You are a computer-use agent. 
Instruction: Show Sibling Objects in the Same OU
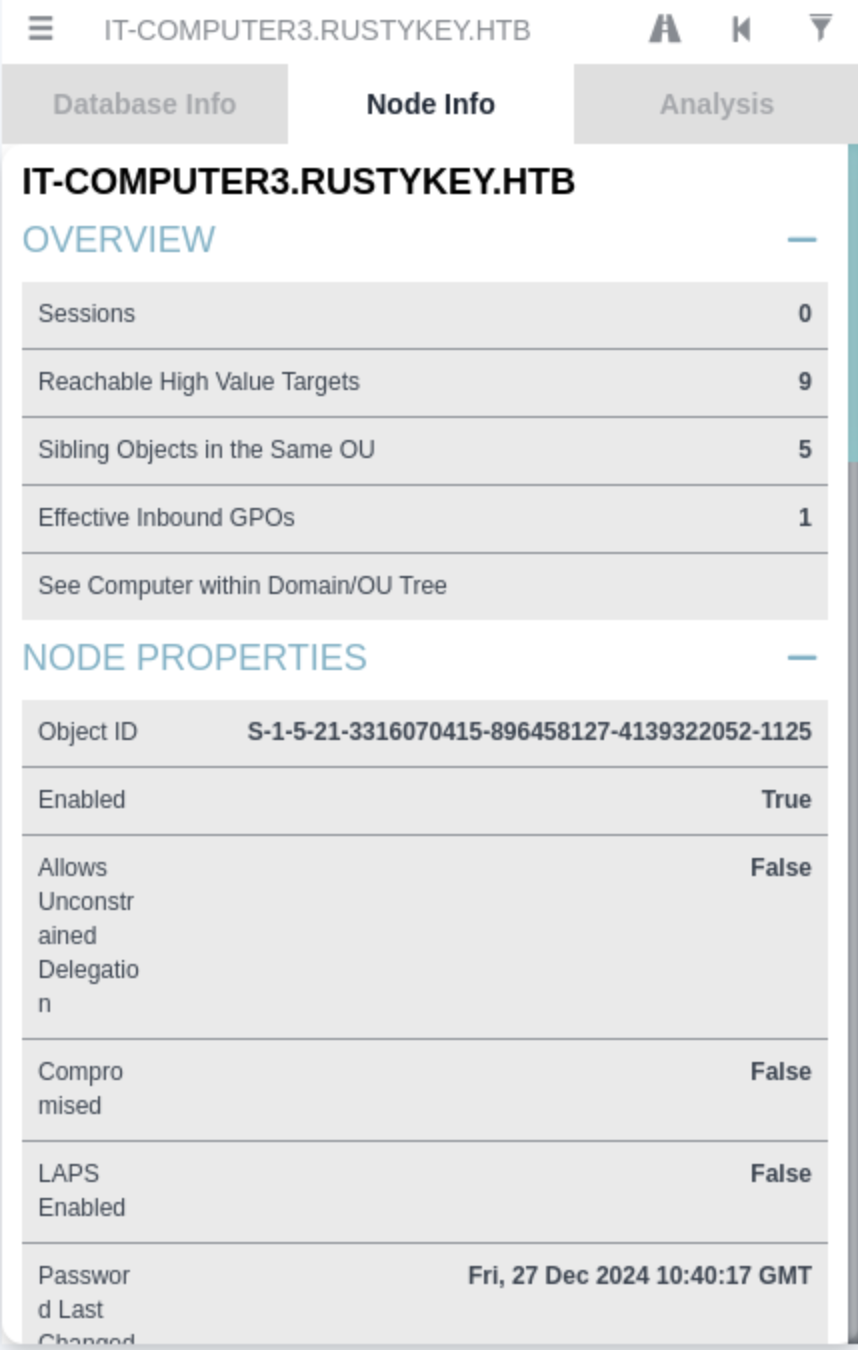[424, 450]
